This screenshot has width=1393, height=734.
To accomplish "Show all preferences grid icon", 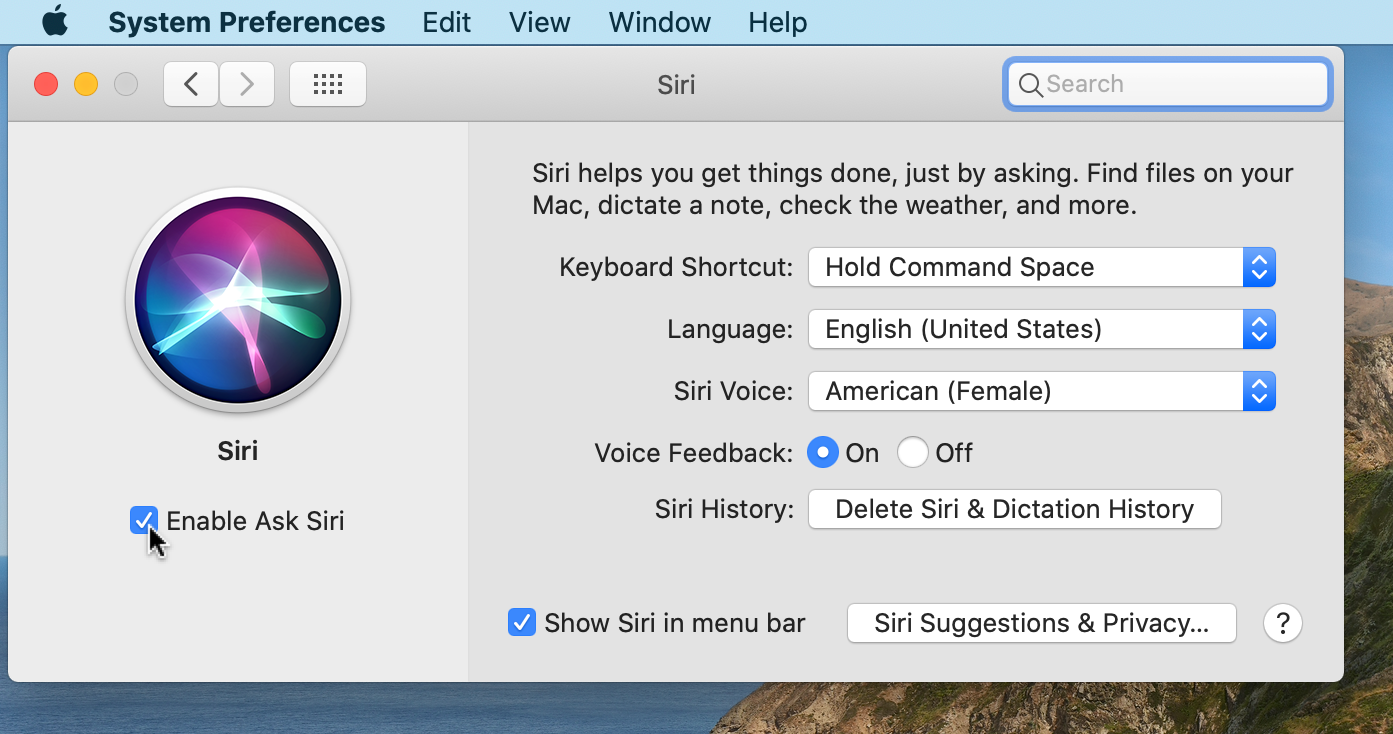I will 328,85.
